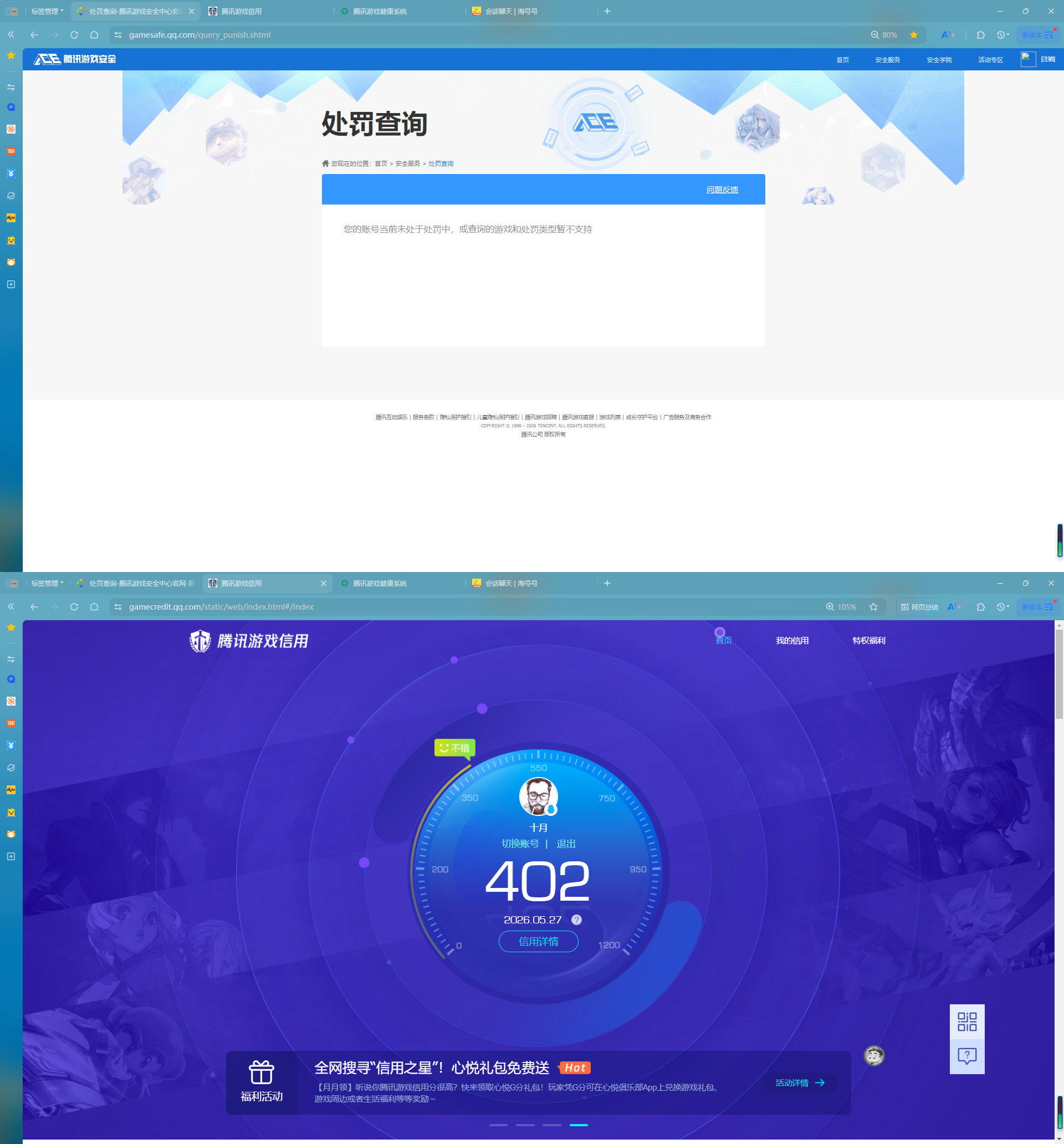Switch to 处罚查询 tab in bottom window

(x=136, y=584)
